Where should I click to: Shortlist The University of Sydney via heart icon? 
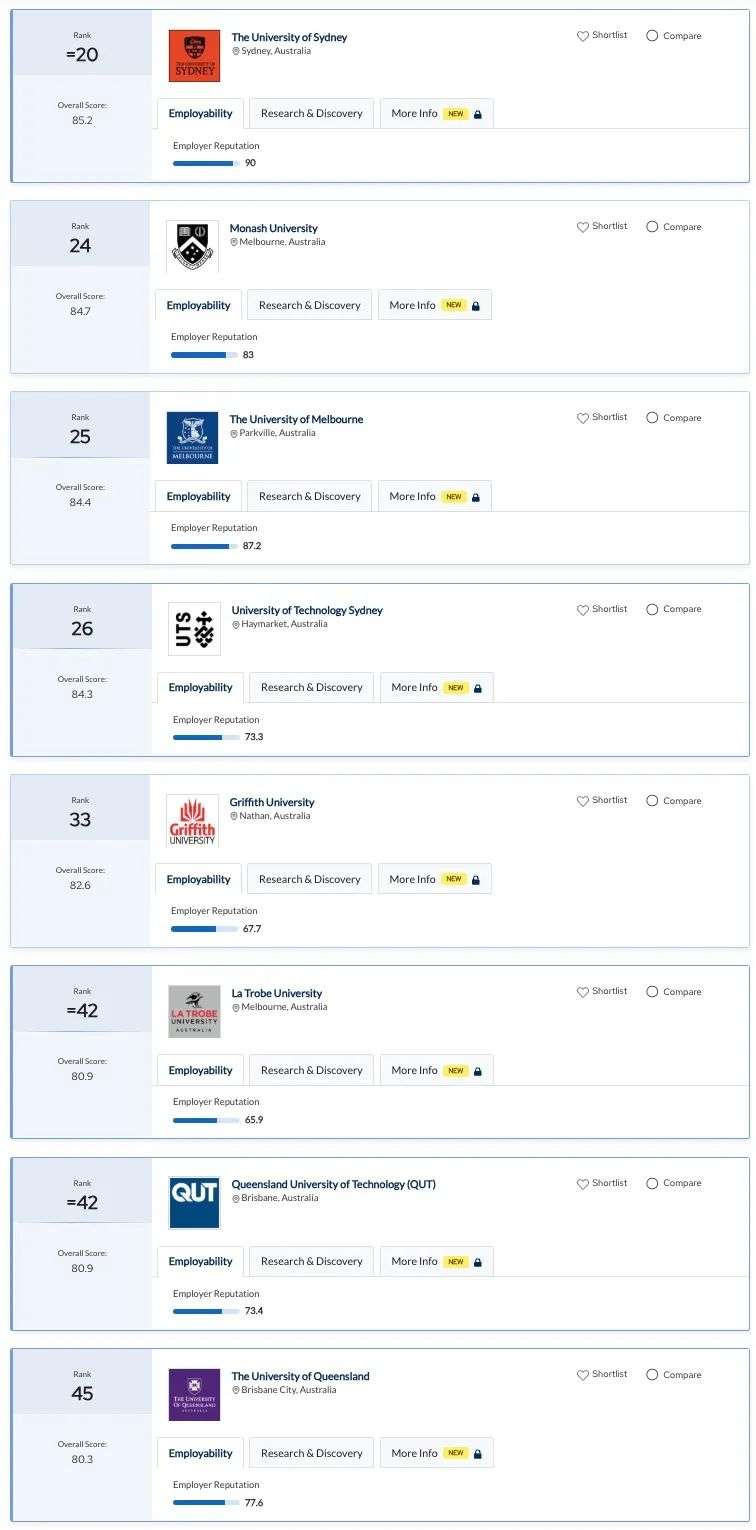point(582,36)
